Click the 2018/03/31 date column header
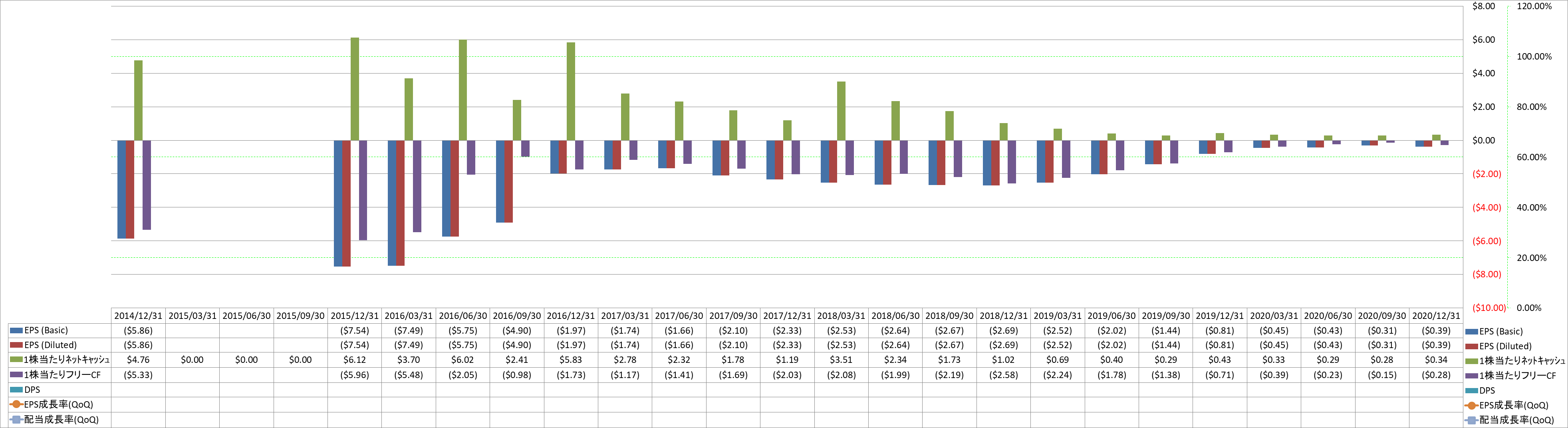The height and width of the screenshot is (428, 1568). (841, 316)
